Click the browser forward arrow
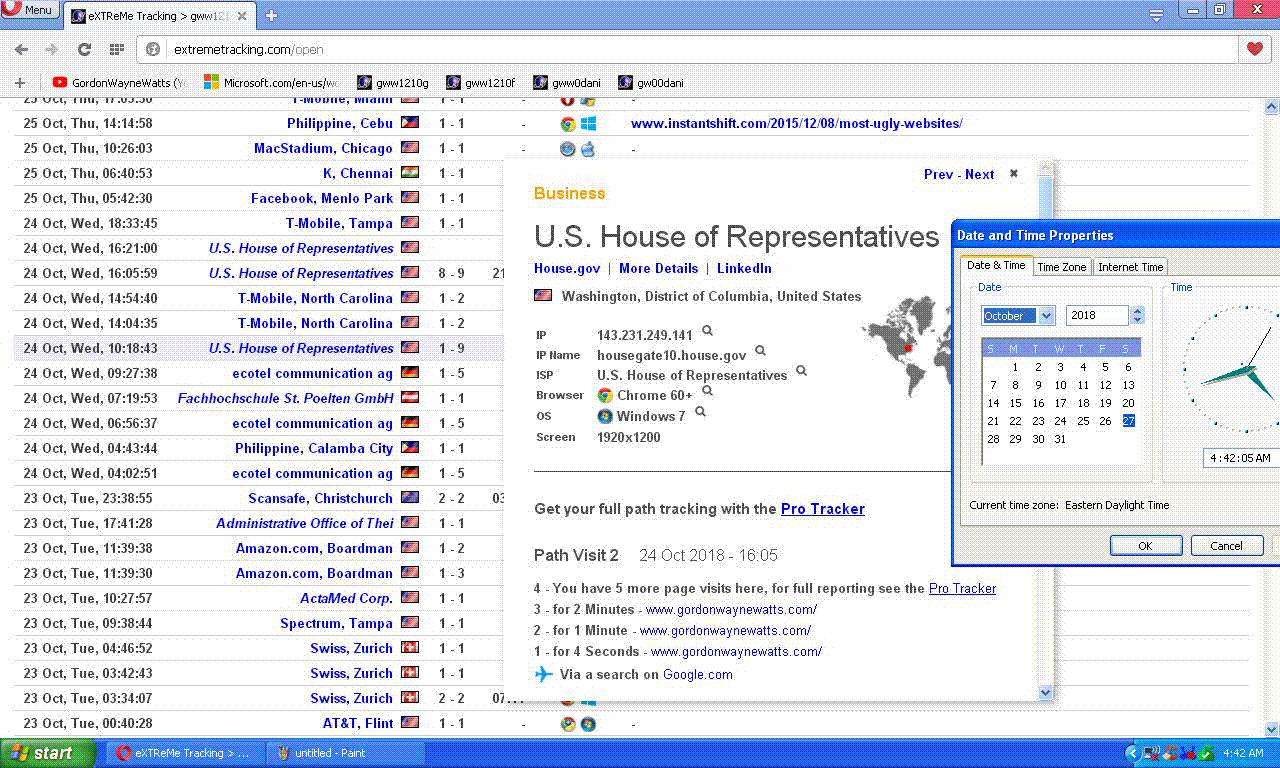The height and width of the screenshot is (768, 1280). pos(52,49)
